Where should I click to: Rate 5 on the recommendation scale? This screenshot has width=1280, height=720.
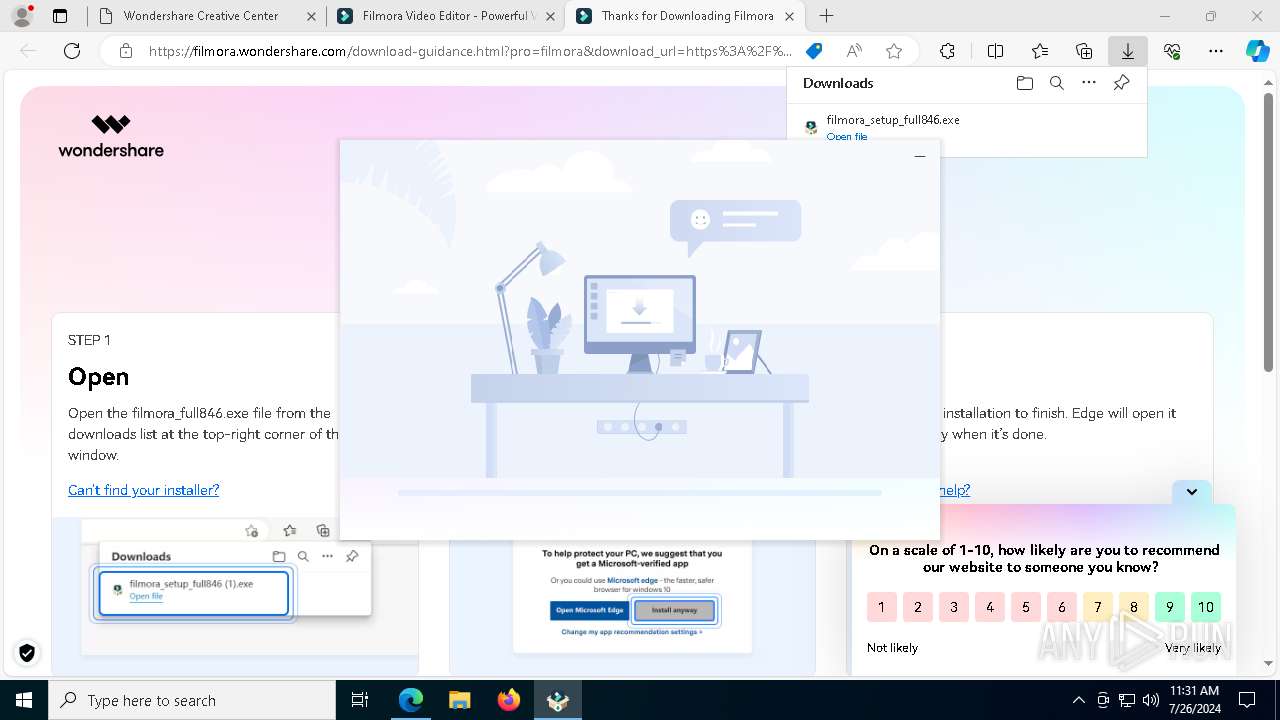[1025, 607]
